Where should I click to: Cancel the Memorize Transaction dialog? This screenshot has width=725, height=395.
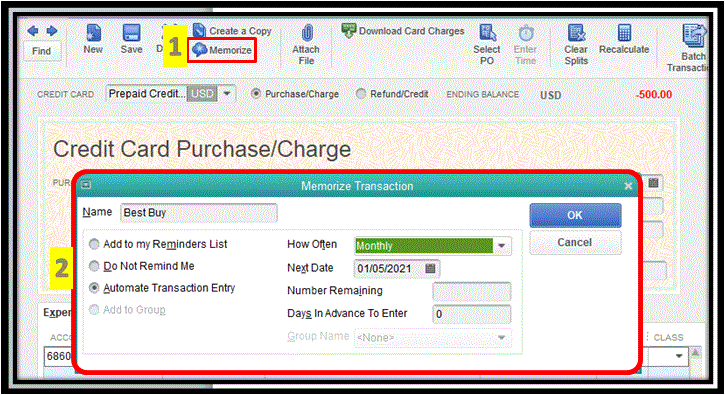tap(575, 242)
